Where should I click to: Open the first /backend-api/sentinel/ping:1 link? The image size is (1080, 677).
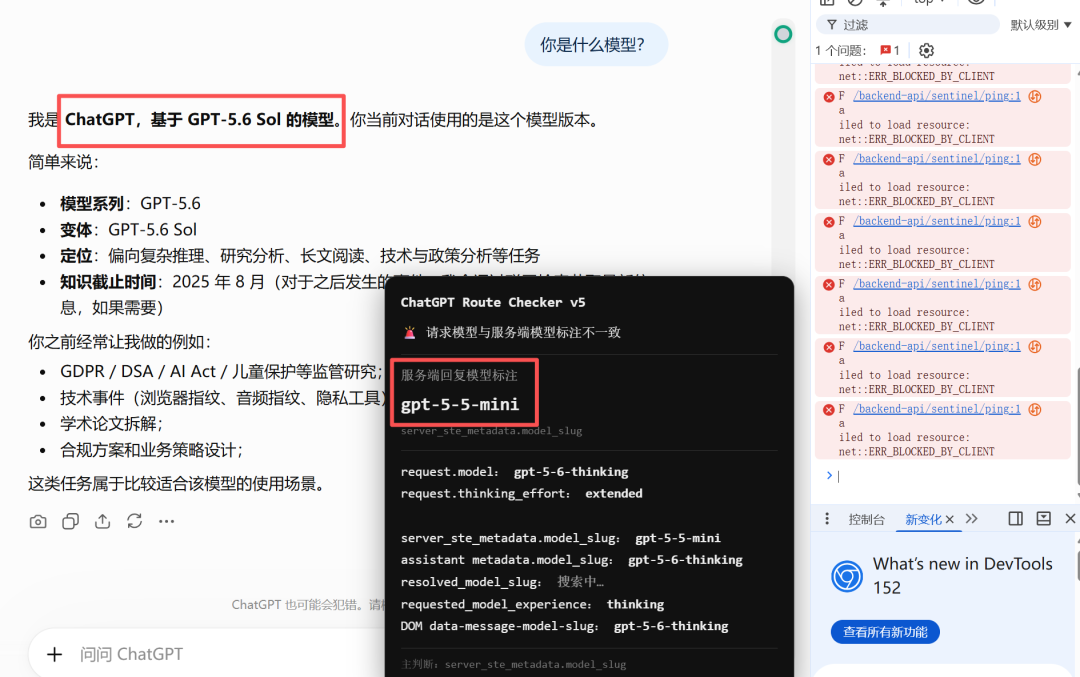pyautogui.click(x=937, y=96)
